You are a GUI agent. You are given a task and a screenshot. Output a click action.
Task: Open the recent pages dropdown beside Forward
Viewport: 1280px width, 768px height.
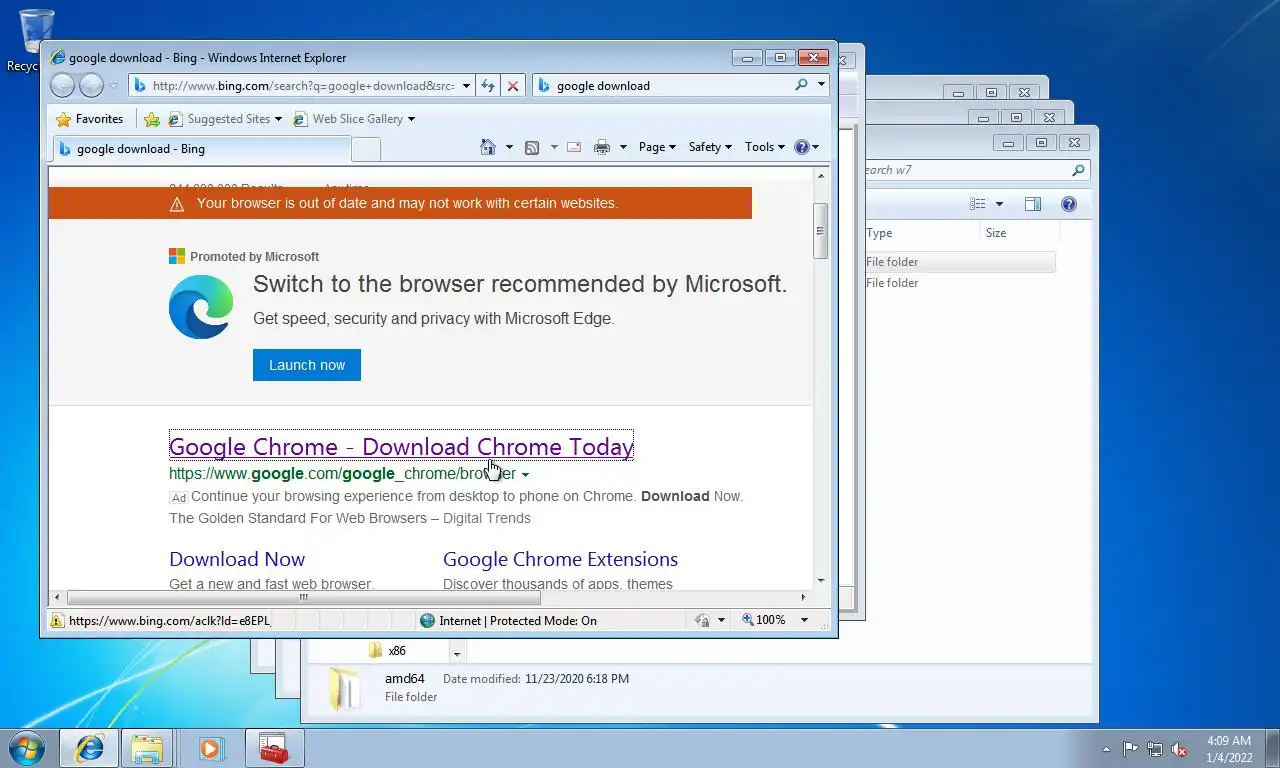tap(113, 86)
